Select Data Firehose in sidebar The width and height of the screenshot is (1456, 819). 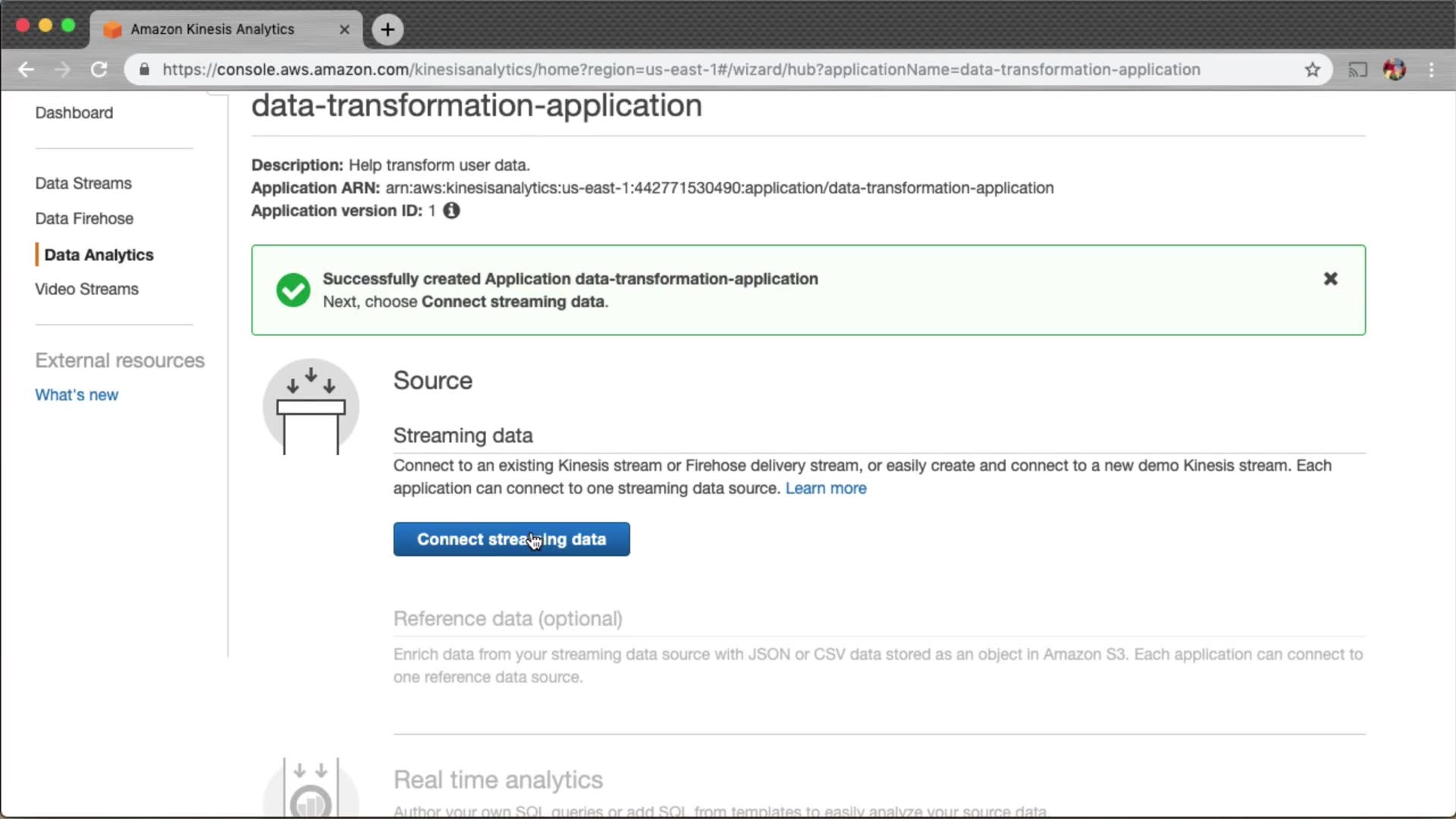(84, 218)
